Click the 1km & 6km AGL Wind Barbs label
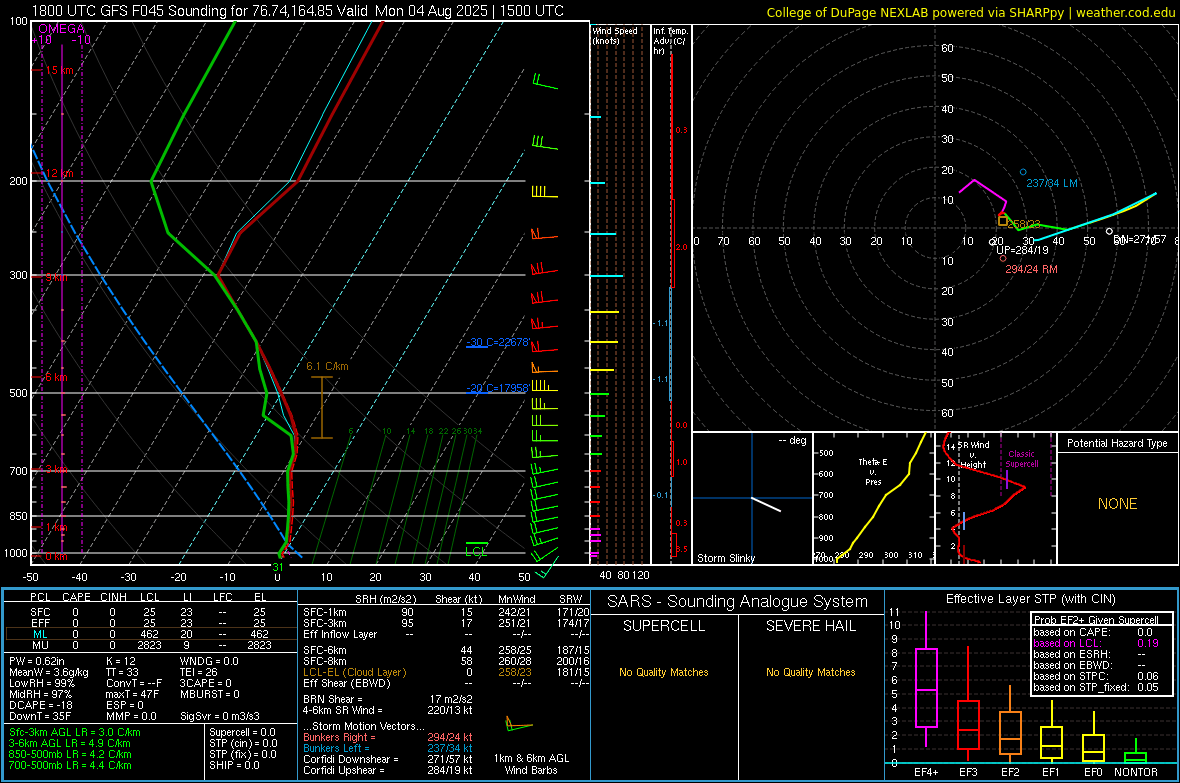 click(x=531, y=764)
